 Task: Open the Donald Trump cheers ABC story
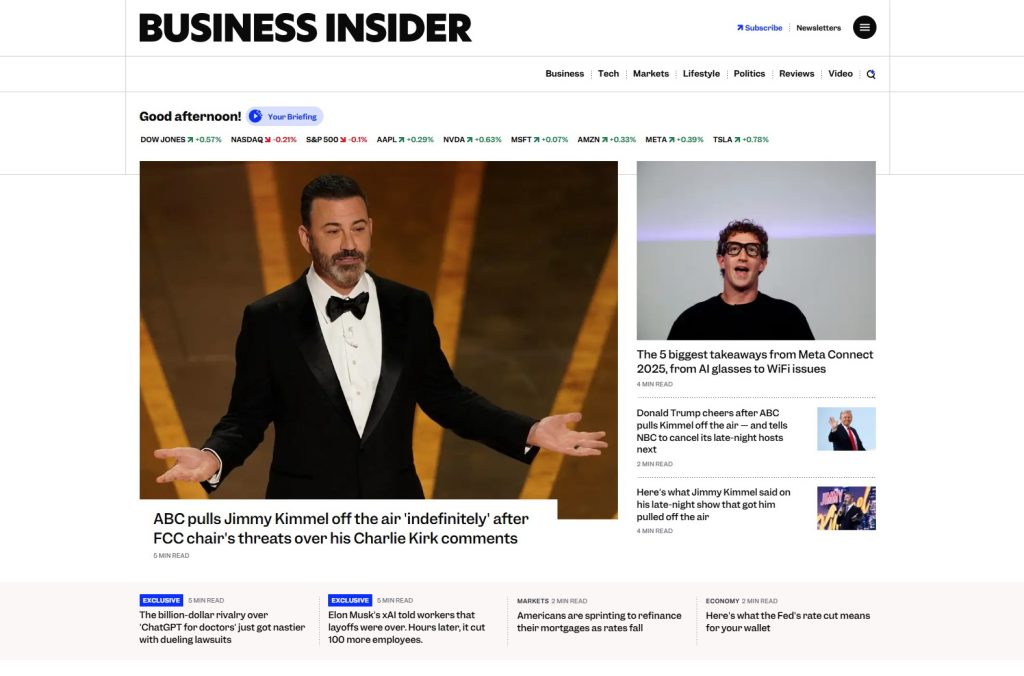point(712,431)
